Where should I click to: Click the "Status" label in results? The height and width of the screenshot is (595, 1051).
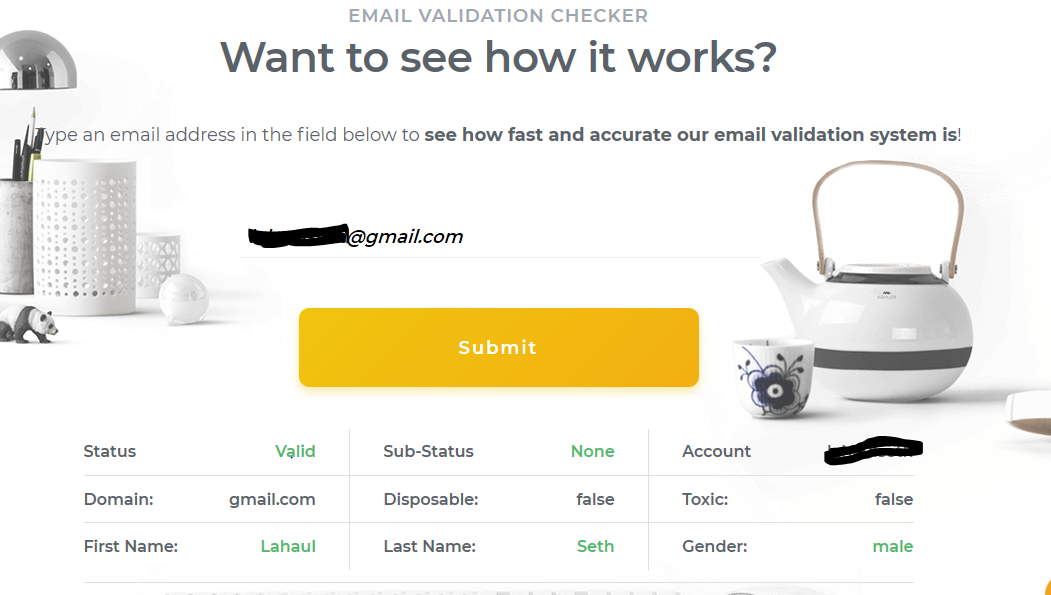pyautogui.click(x=110, y=451)
